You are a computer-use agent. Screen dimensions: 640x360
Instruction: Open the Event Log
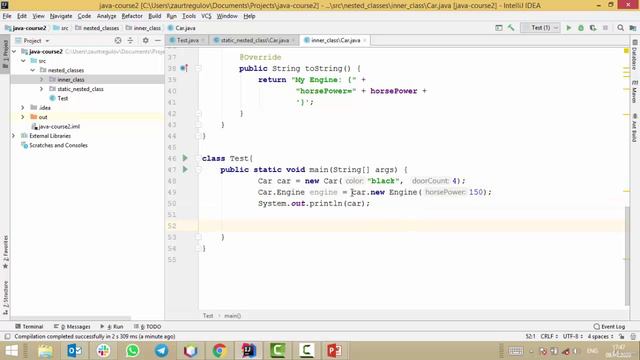609,327
